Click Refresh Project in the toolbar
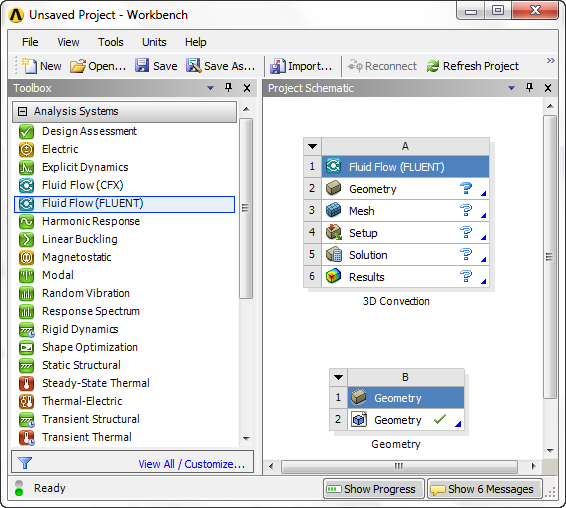566x508 pixels. tap(473, 66)
